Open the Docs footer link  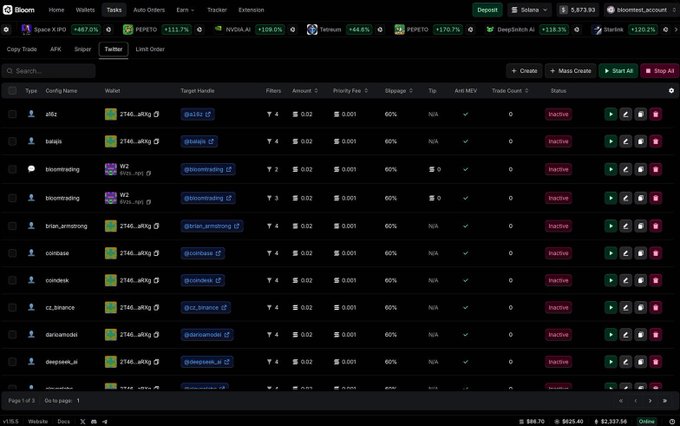63,421
